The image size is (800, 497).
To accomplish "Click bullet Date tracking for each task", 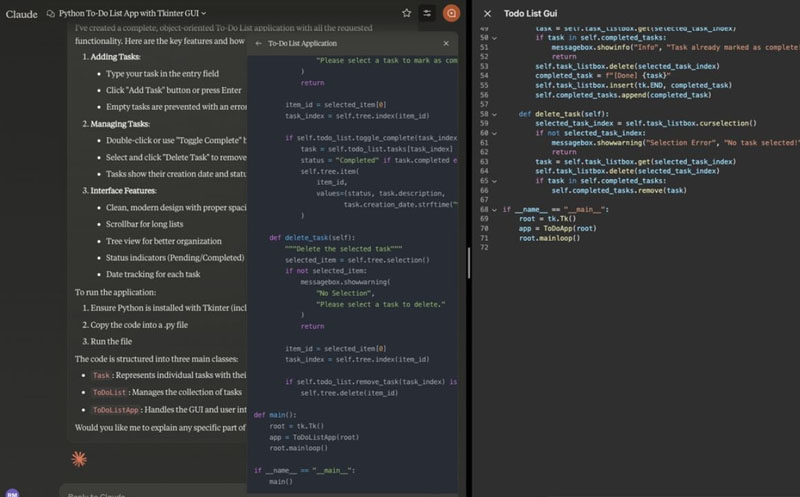I will pyautogui.click(x=153, y=274).
